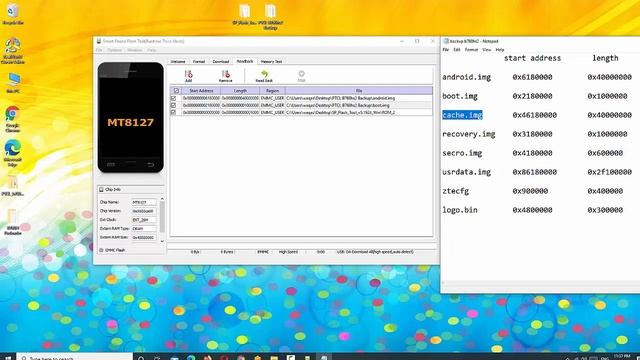
Task: Click secro.img text in Notepad
Action: coord(462,153)
